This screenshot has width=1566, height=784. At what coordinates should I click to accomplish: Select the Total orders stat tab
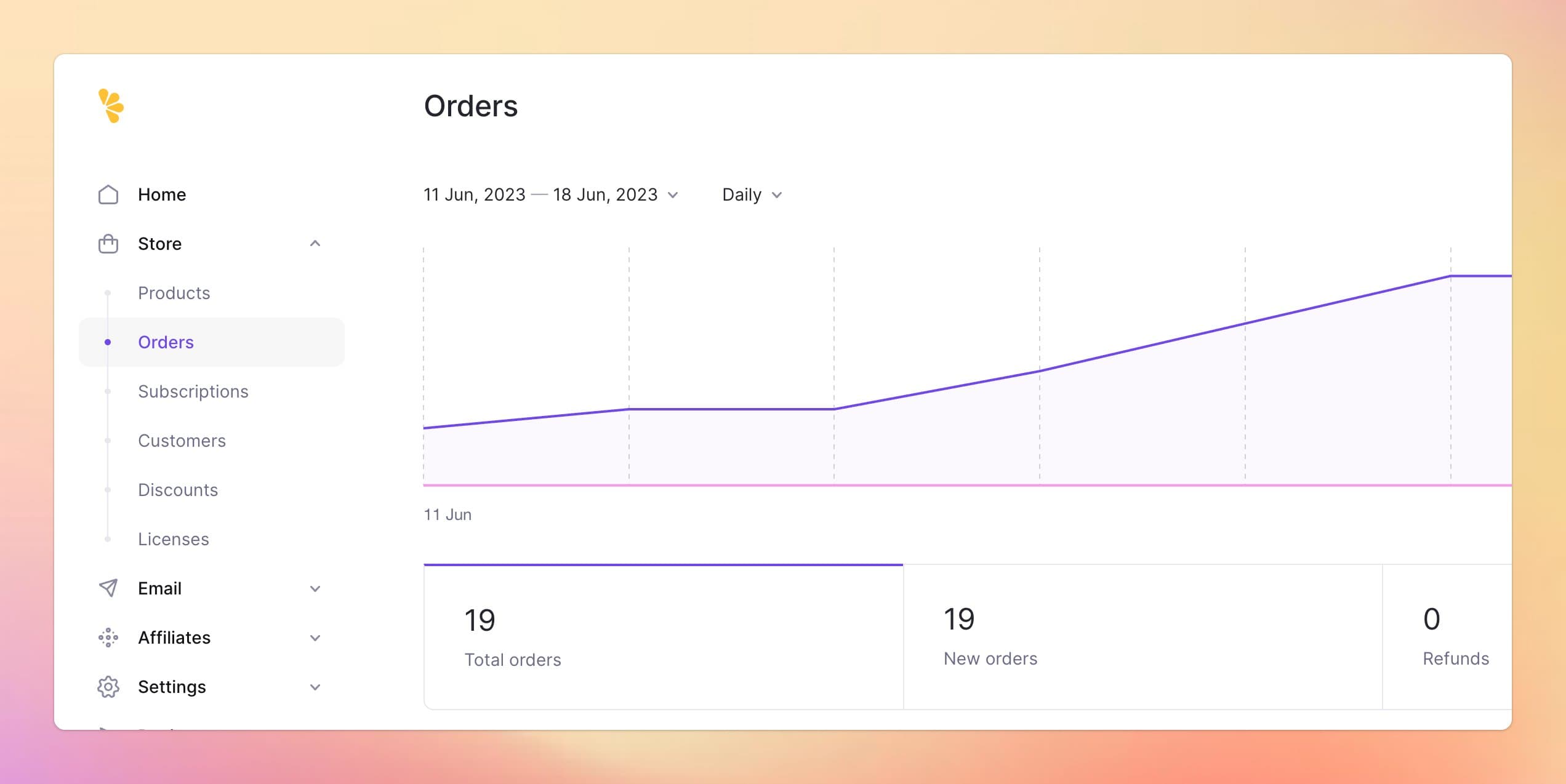(663, 636)
